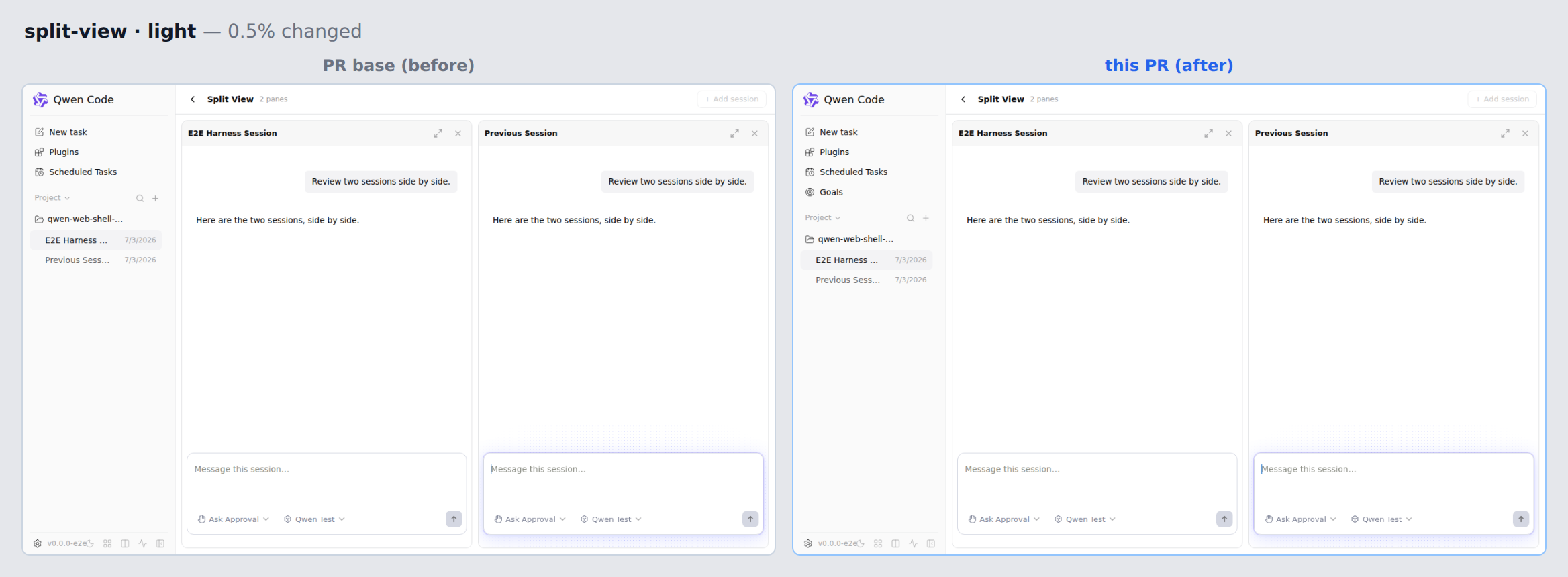
Task: Open Plugins in before window sidebar
Action: pyautogui.click(x=98, y=152)
